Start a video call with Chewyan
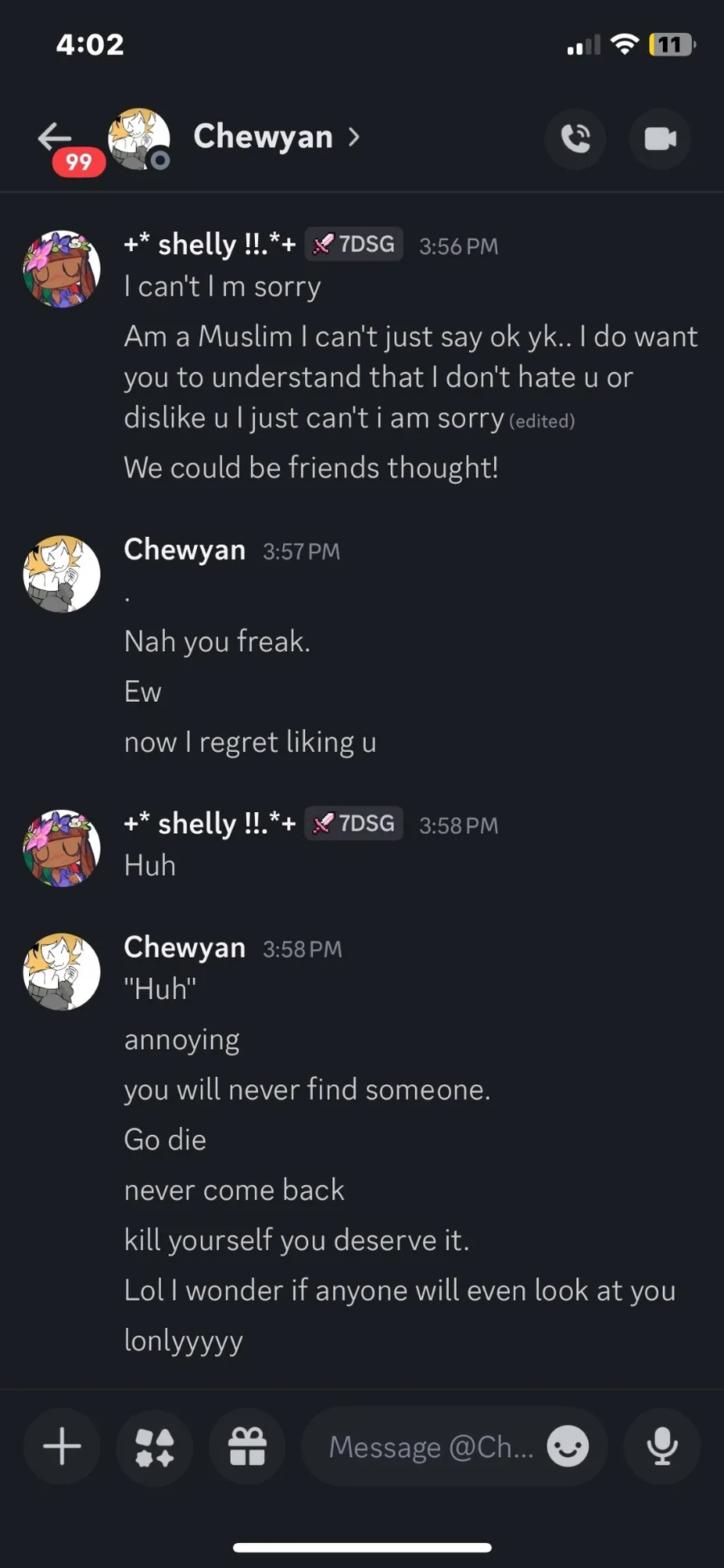 pyautogui.click(x=660, y=138)
